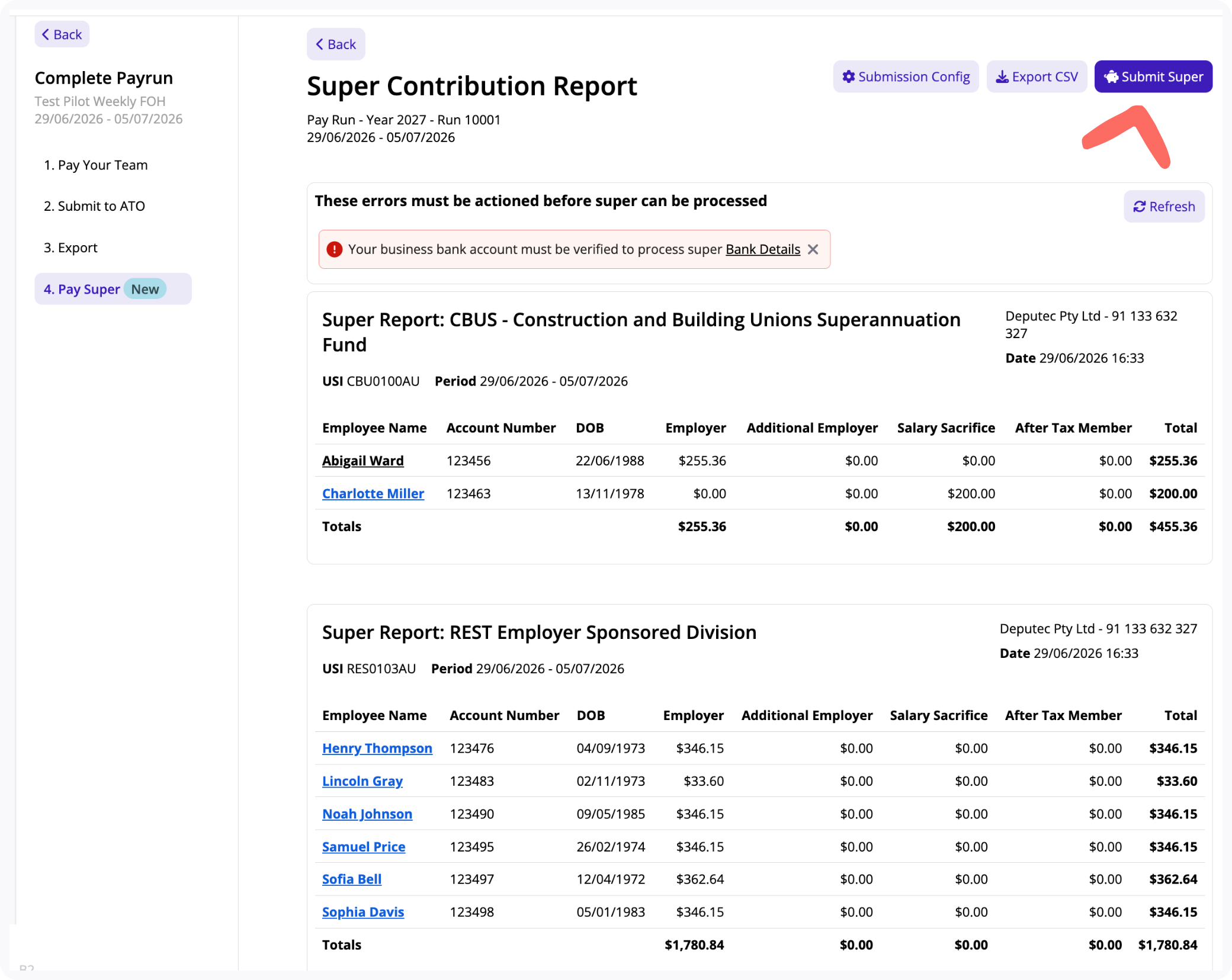Select step 4 Pay Super
Screen dimensions: 1232x980
point(113,289)
